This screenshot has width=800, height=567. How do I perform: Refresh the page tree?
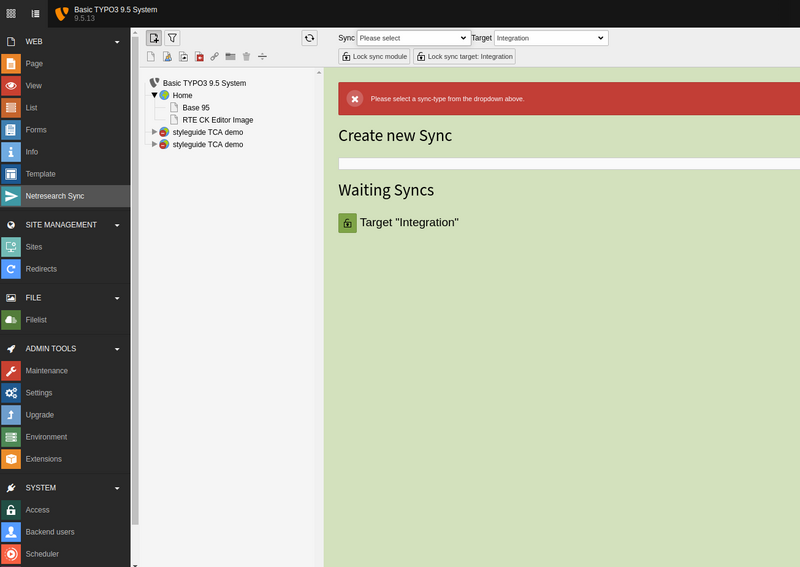310,38
